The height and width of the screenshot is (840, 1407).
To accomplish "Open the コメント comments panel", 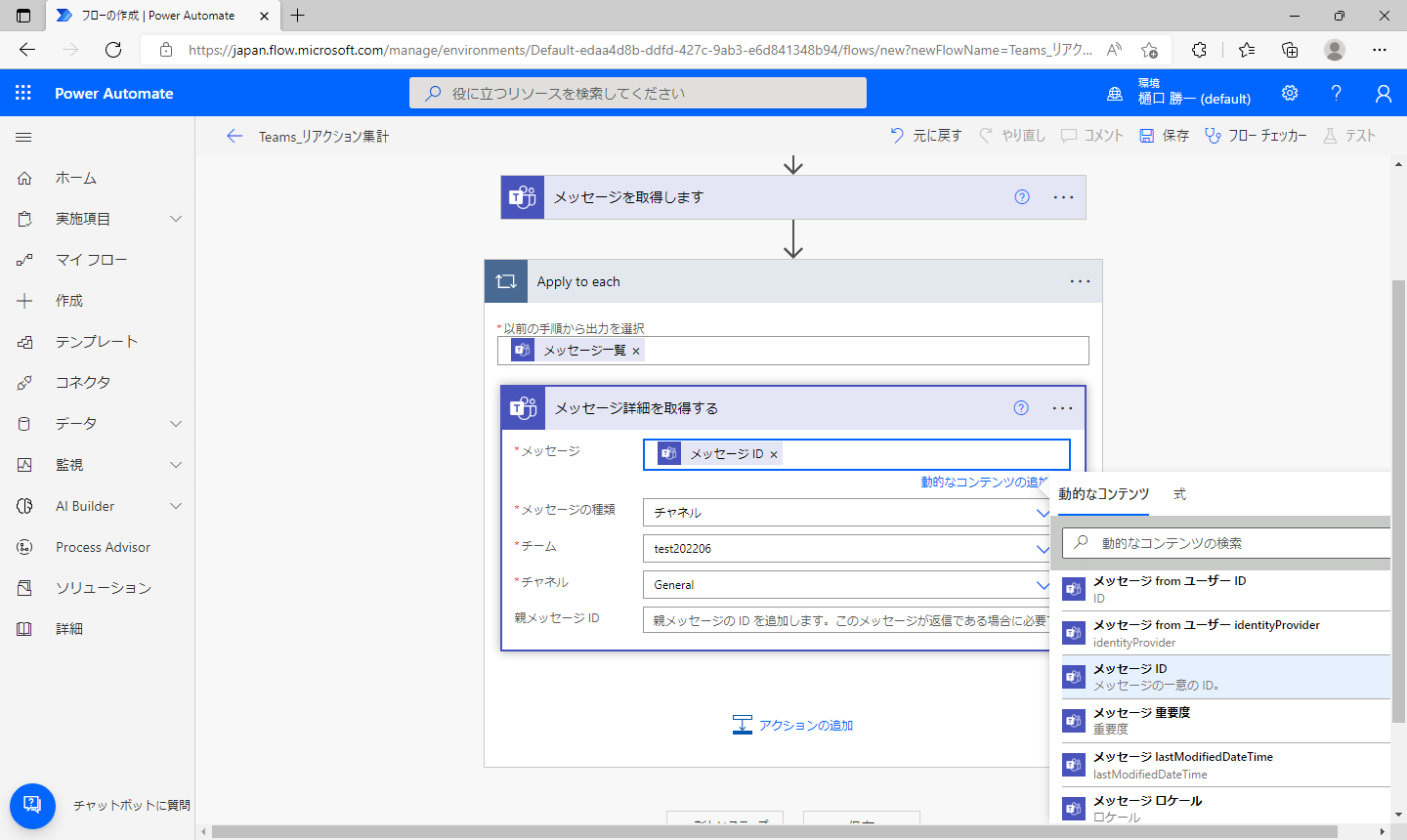I will [x=1092, y=136].
